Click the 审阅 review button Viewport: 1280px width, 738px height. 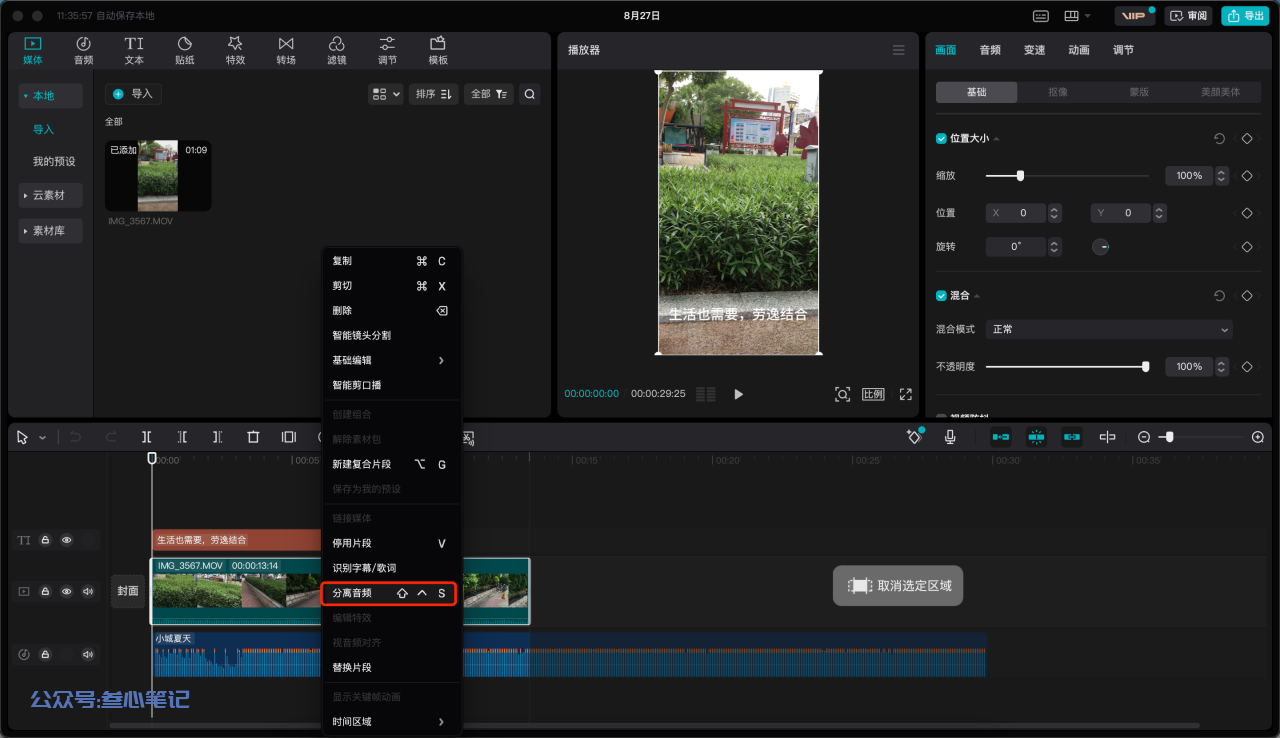click(1188, 16)
